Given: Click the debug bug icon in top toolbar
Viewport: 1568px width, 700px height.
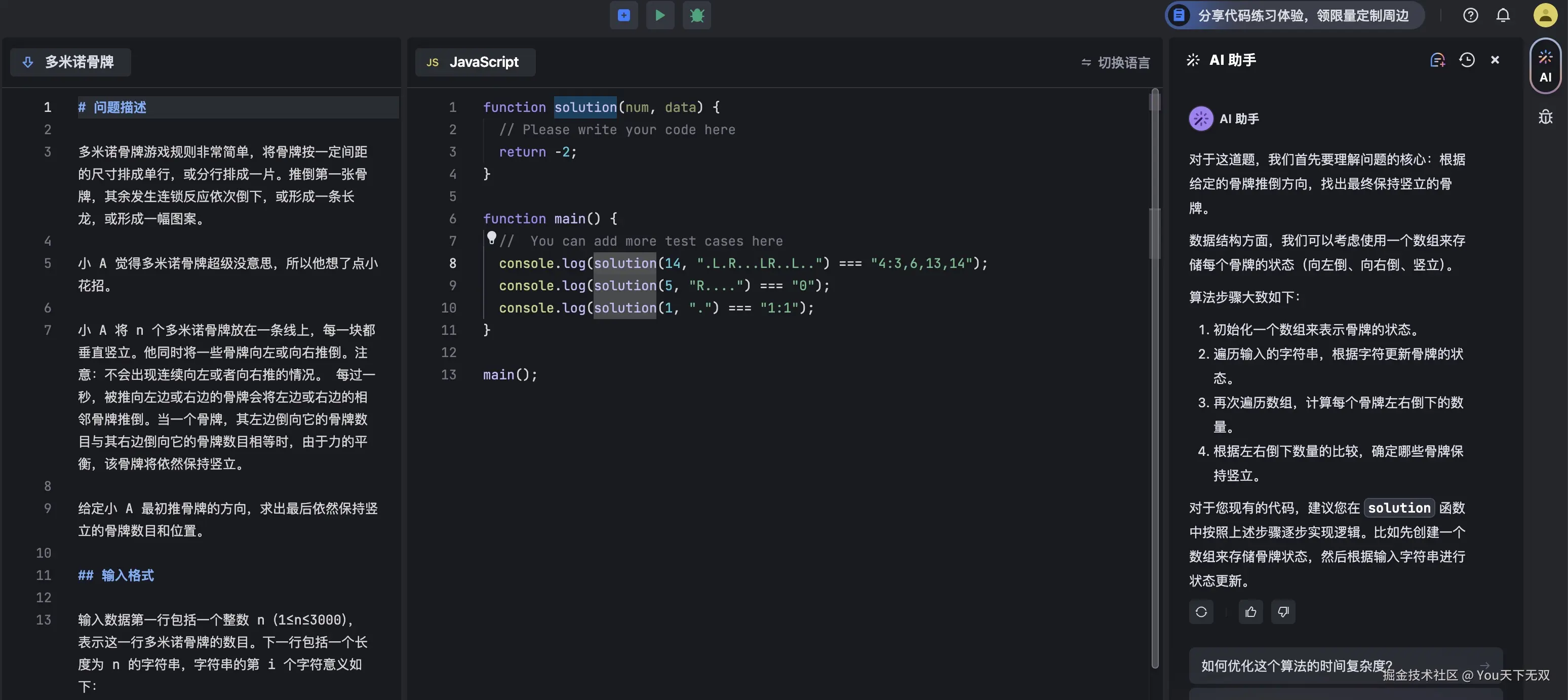Looking at the screenshot, I should click(x=697, y=15).
